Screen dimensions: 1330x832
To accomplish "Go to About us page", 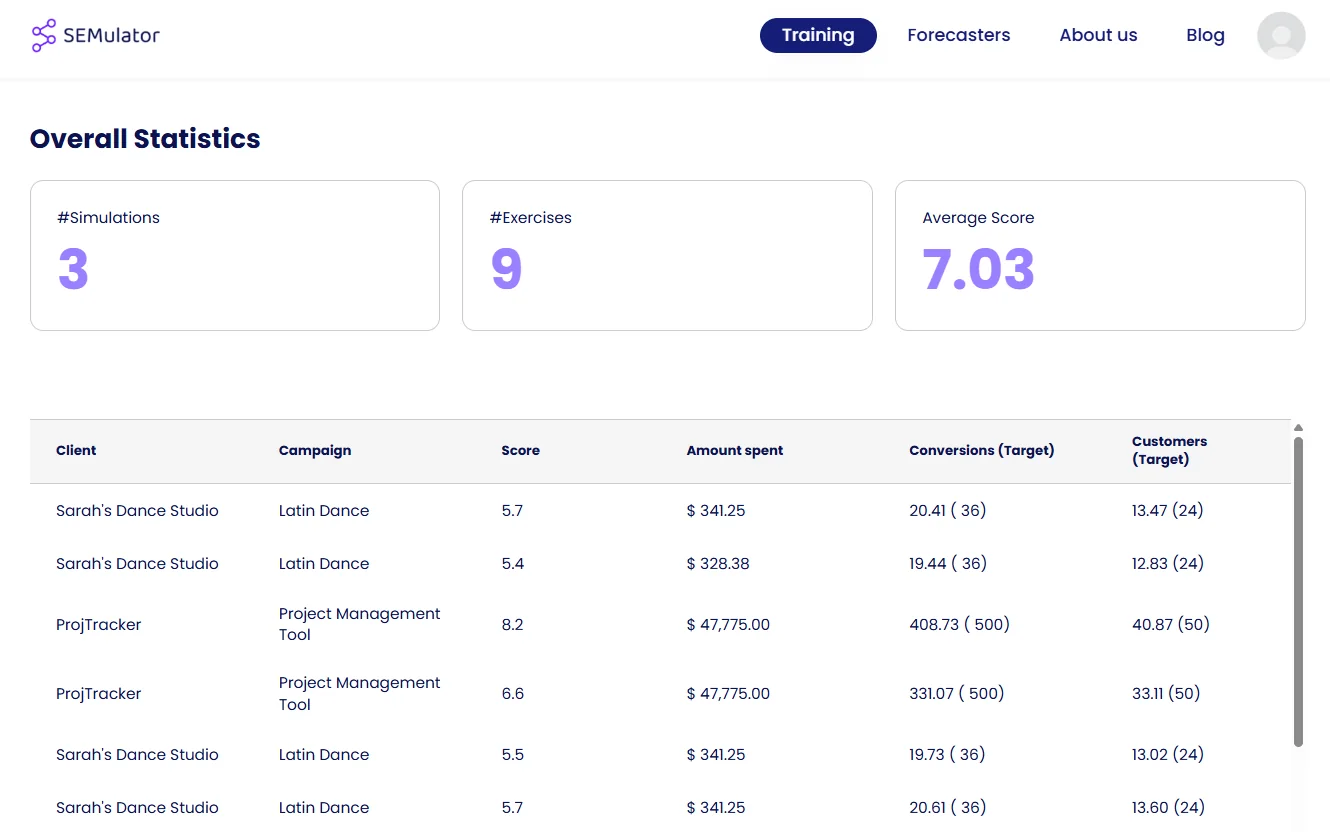I will click(x=1098, y=35).
